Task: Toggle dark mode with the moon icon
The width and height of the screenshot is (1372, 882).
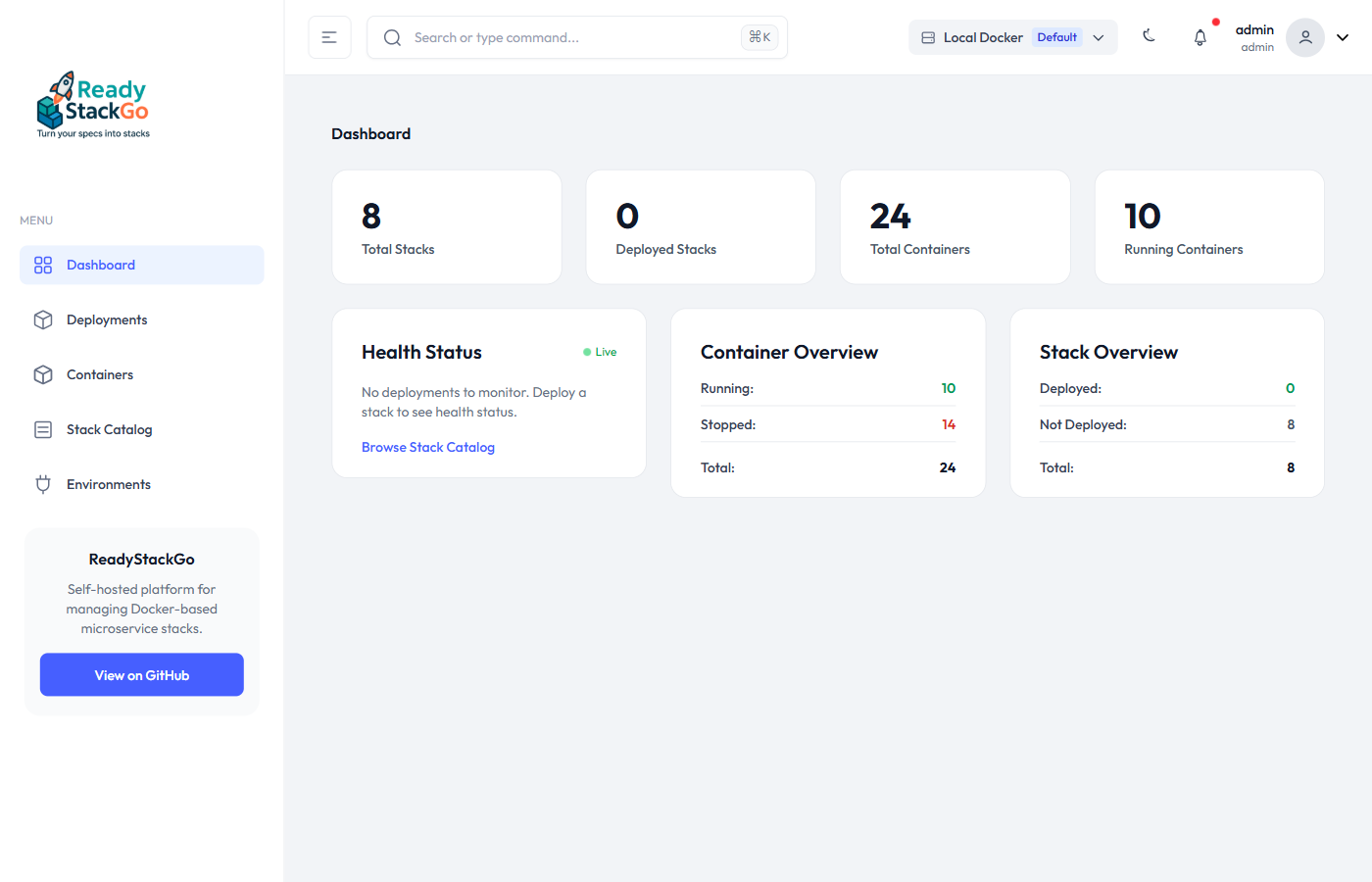Action: tap(1149, 36)
